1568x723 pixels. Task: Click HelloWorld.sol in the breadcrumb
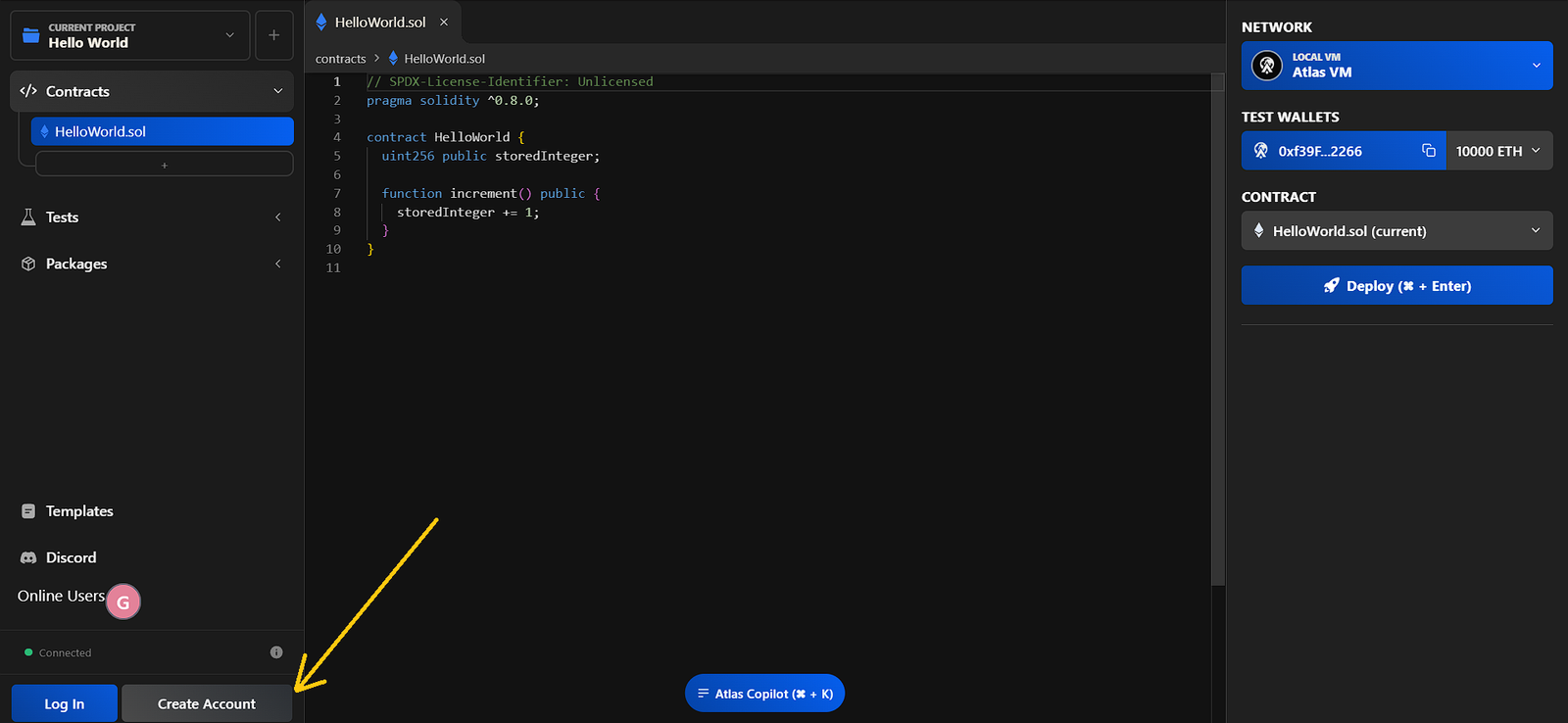444,59
